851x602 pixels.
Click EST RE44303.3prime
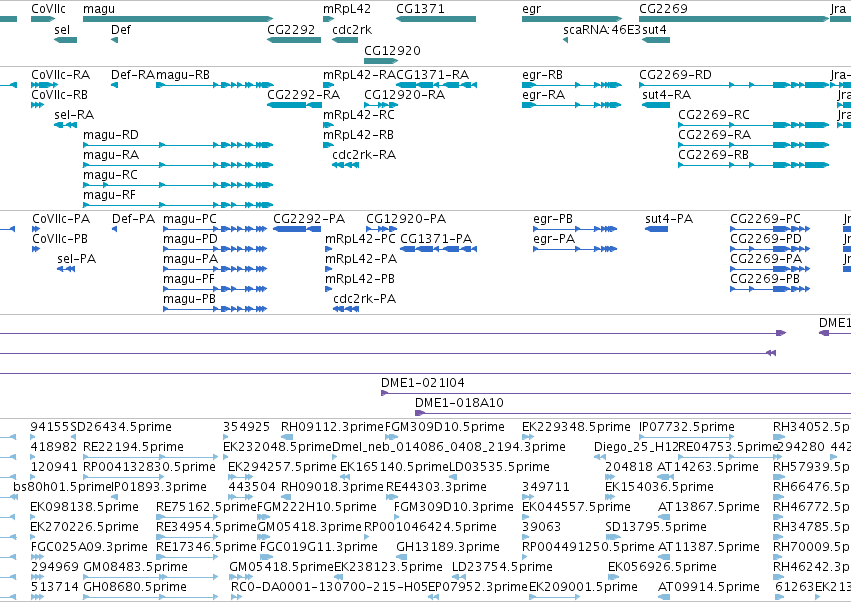click(436, 487)
